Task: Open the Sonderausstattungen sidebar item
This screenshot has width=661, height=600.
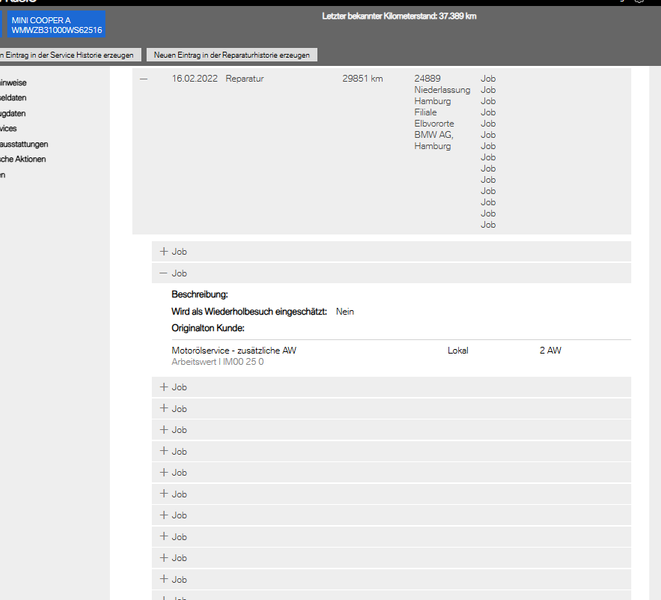Action: (24, 144)
